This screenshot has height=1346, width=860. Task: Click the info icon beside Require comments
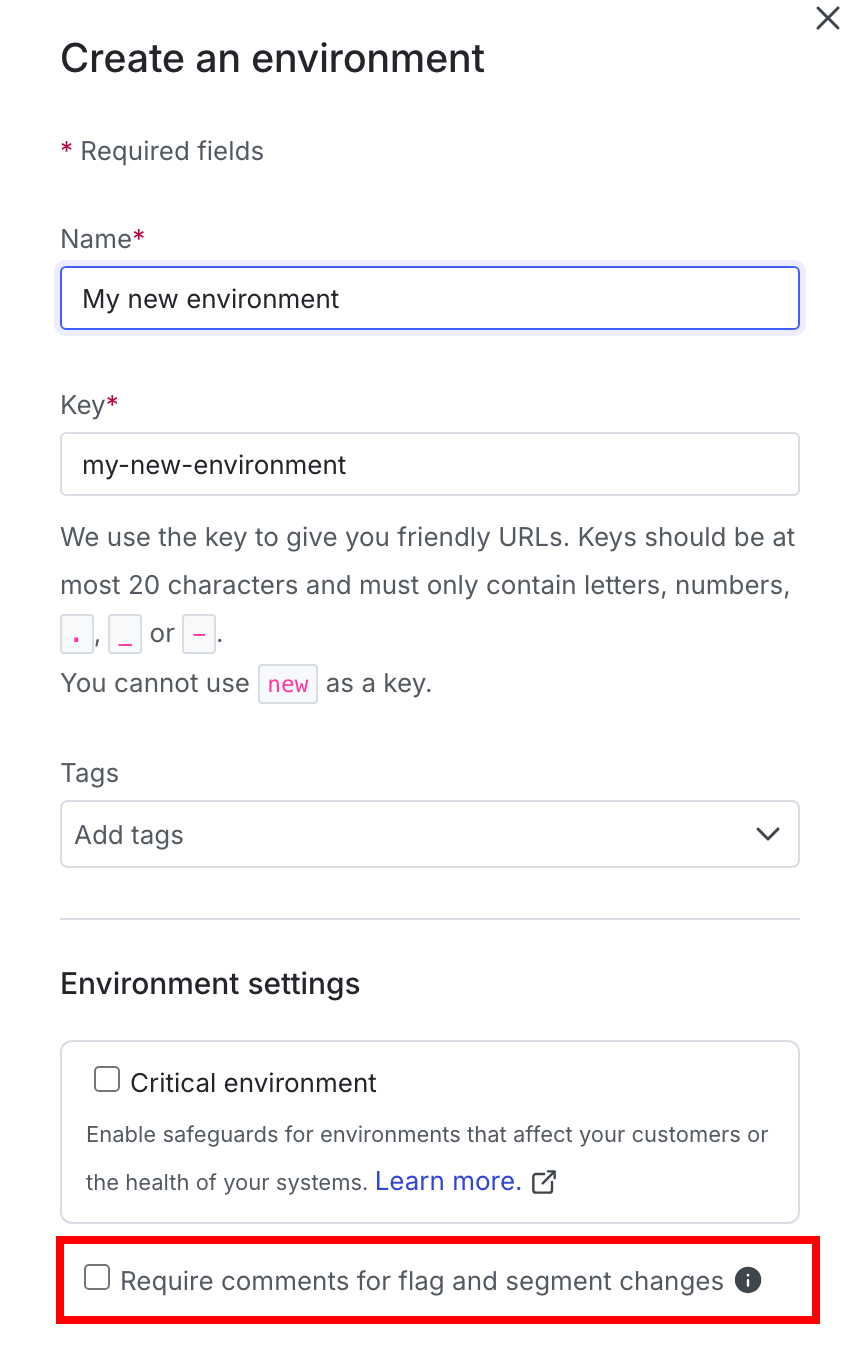pos(747,1280)
